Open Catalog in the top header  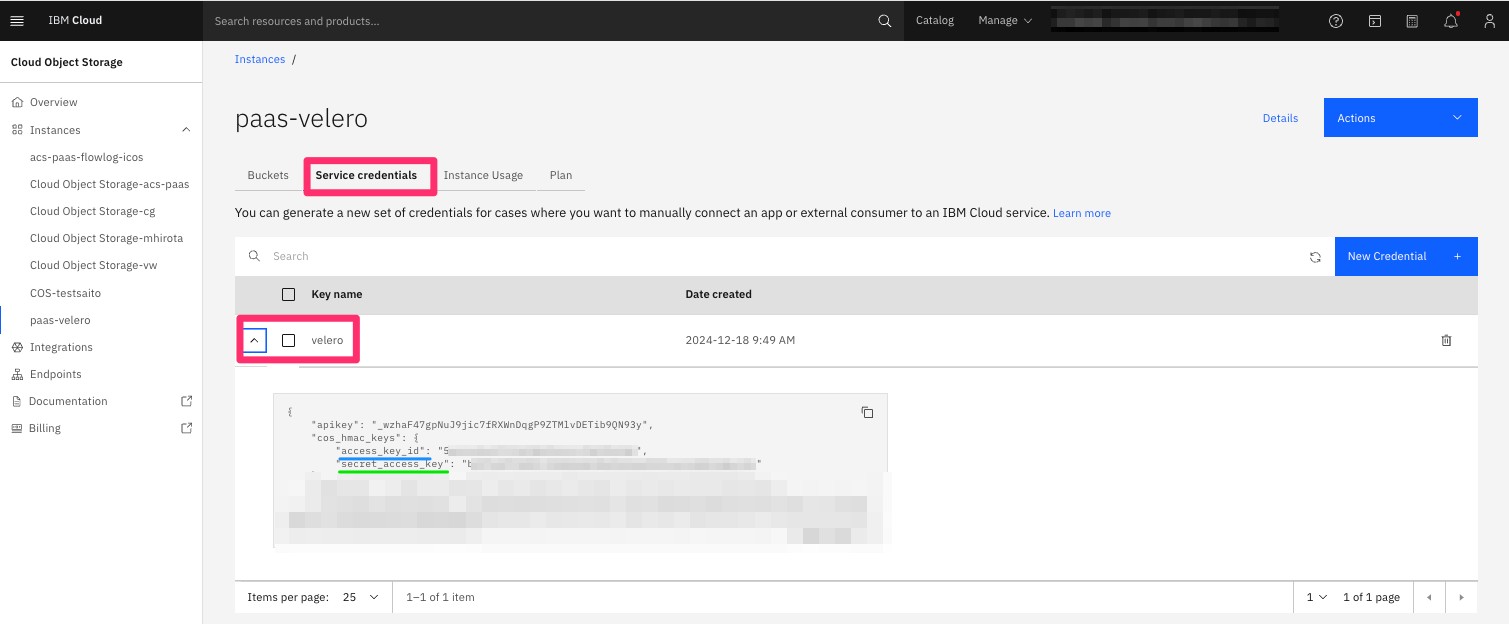pyautogui.click(x=935, y=20)
